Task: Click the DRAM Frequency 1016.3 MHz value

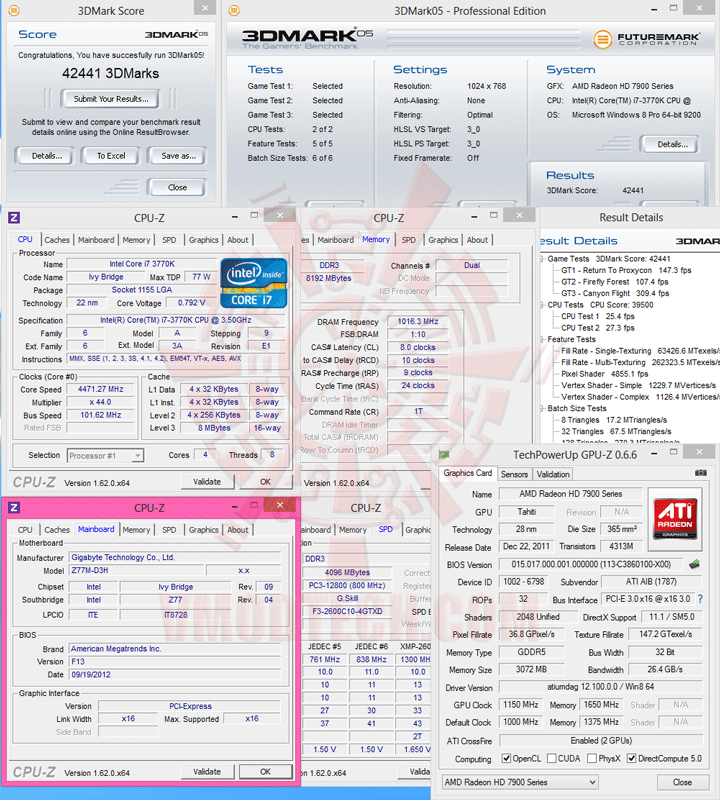Action: coord(417,321)
